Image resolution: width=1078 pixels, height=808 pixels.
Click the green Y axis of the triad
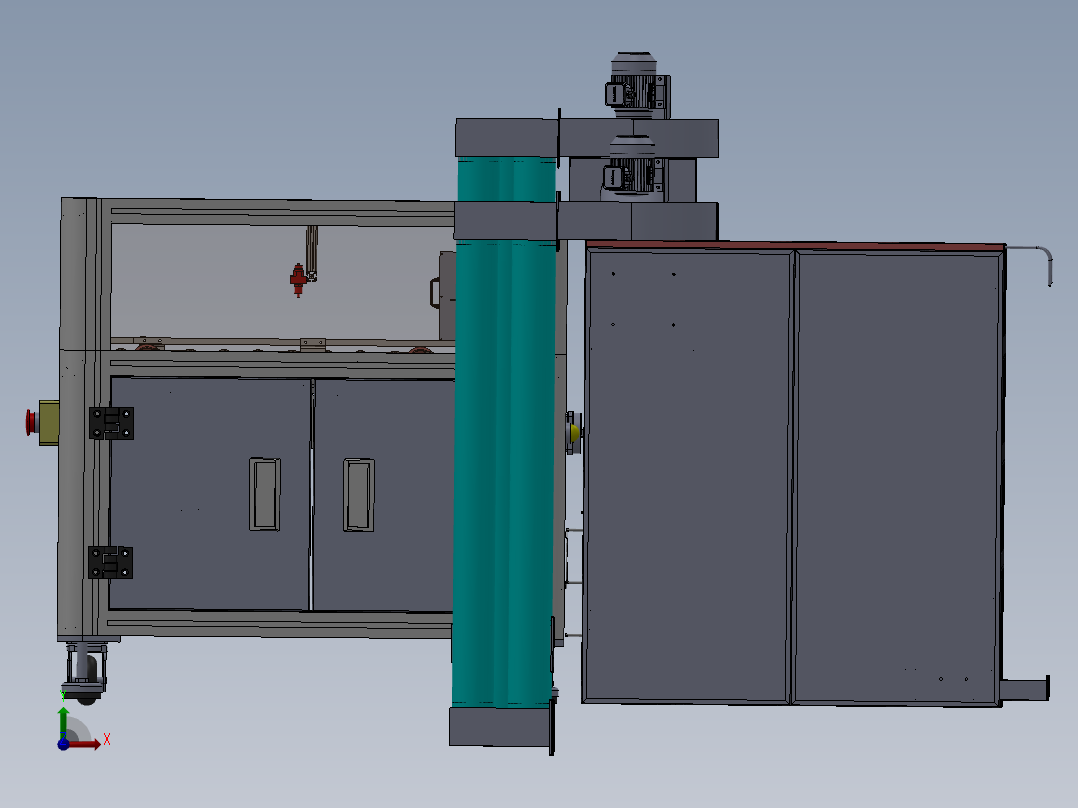tap(63, 721)
